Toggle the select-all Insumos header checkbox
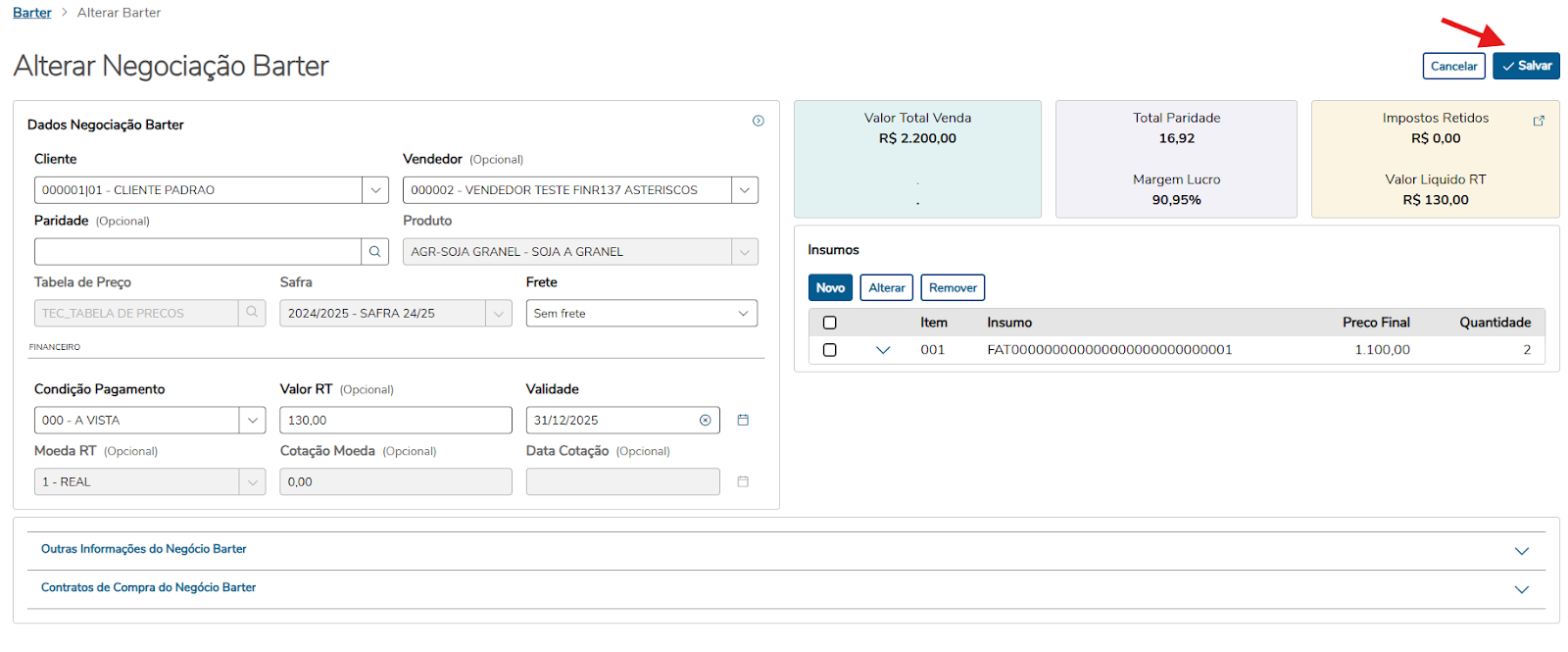This screenshot has height=652, width=1568. tap(830, 323)
